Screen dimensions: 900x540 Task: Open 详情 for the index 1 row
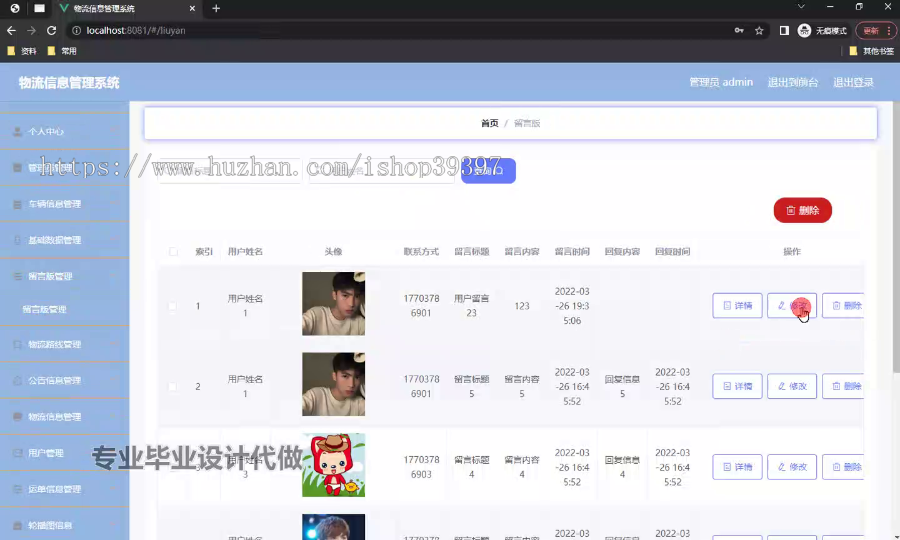tap(737, 306)
